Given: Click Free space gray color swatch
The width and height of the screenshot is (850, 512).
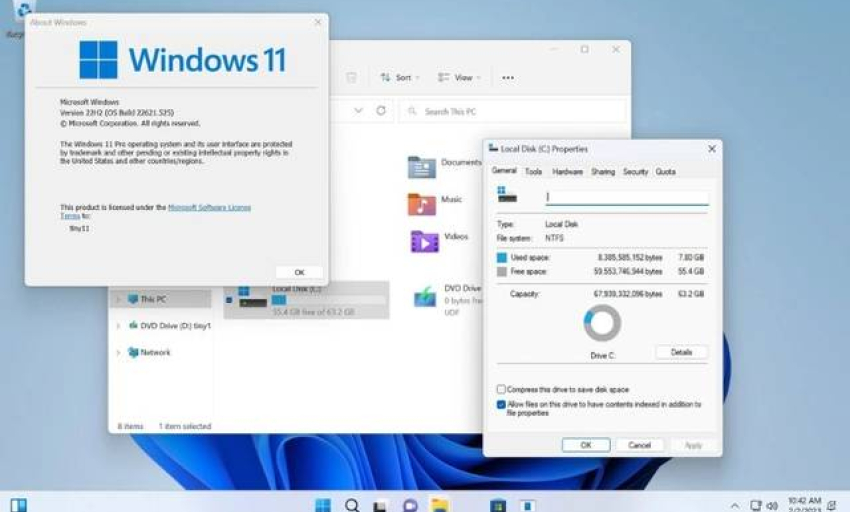Looking at the screenshot, I should tap(502, 271).
